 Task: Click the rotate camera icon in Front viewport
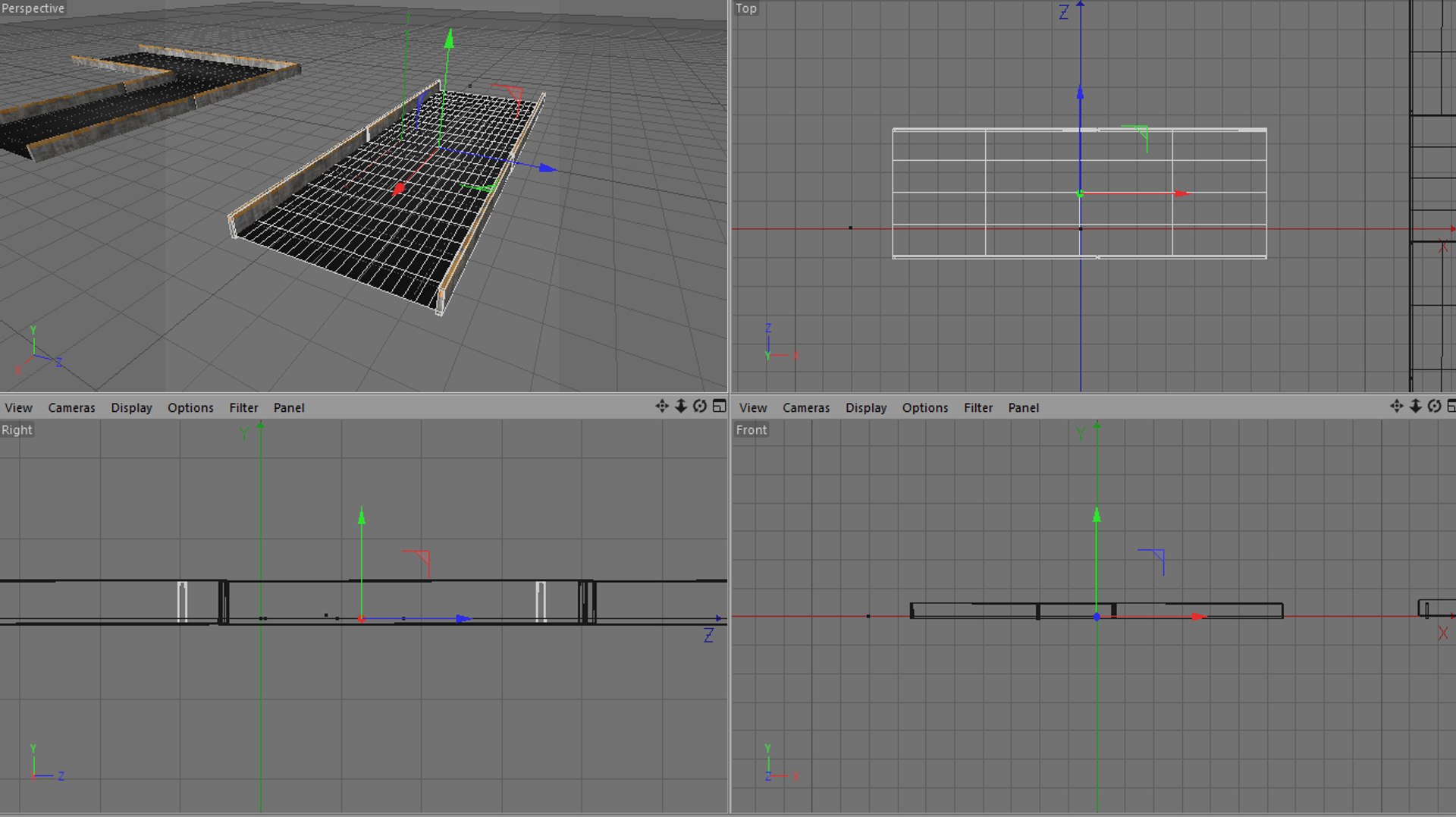1435,407
